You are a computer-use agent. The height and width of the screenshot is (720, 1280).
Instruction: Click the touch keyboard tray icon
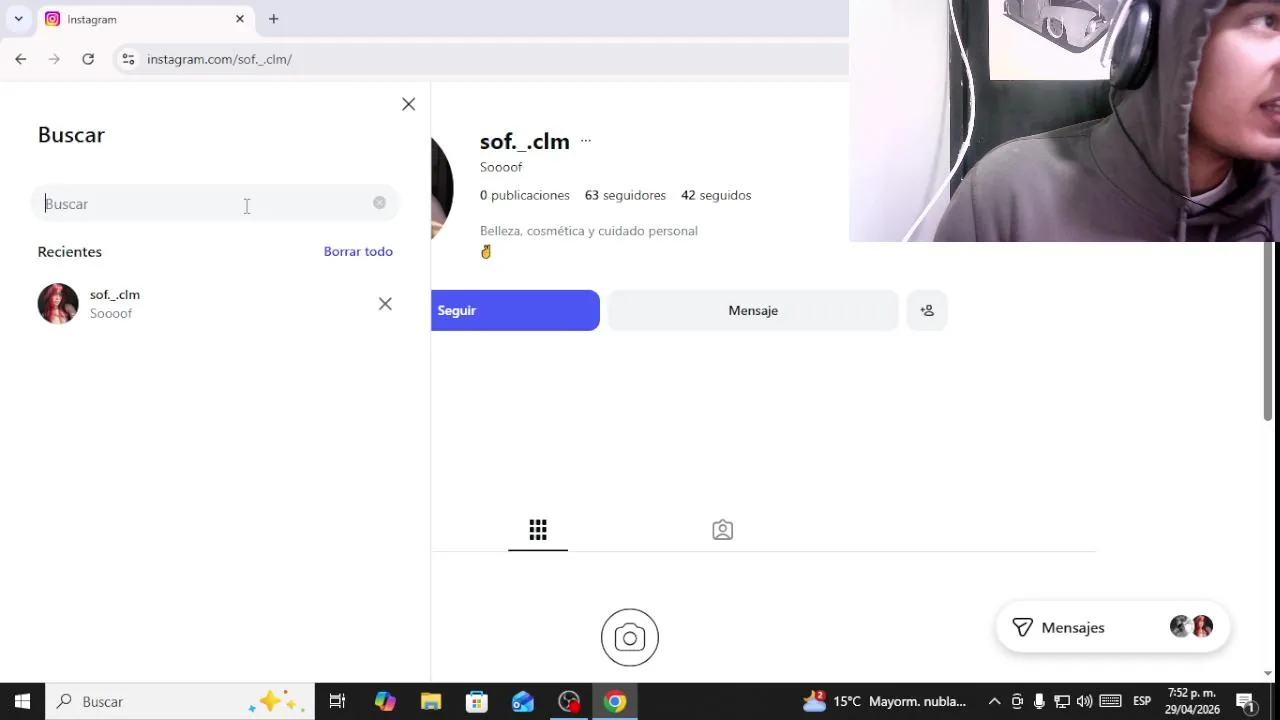pyautogui.click(x=1110, y=701)
